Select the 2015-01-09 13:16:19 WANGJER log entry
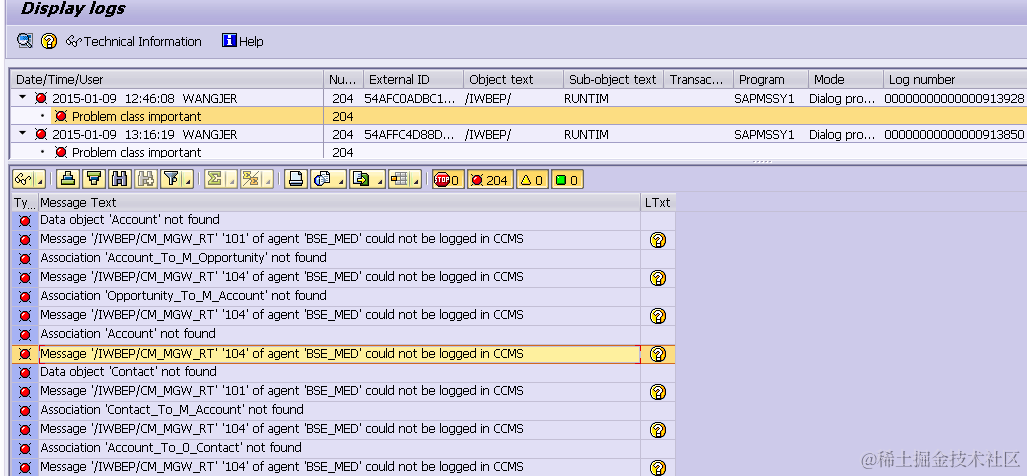The image size is (1027, 476). coord(145,134)
